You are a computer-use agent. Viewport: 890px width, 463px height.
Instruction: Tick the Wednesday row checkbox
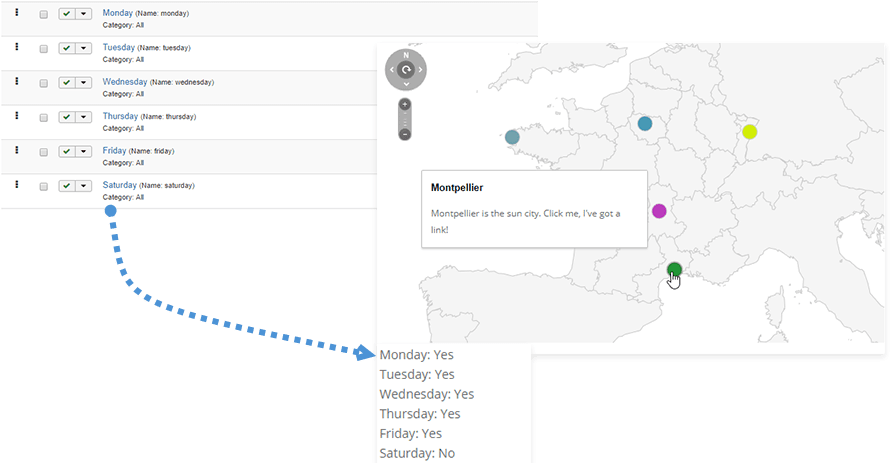(44, 83)
